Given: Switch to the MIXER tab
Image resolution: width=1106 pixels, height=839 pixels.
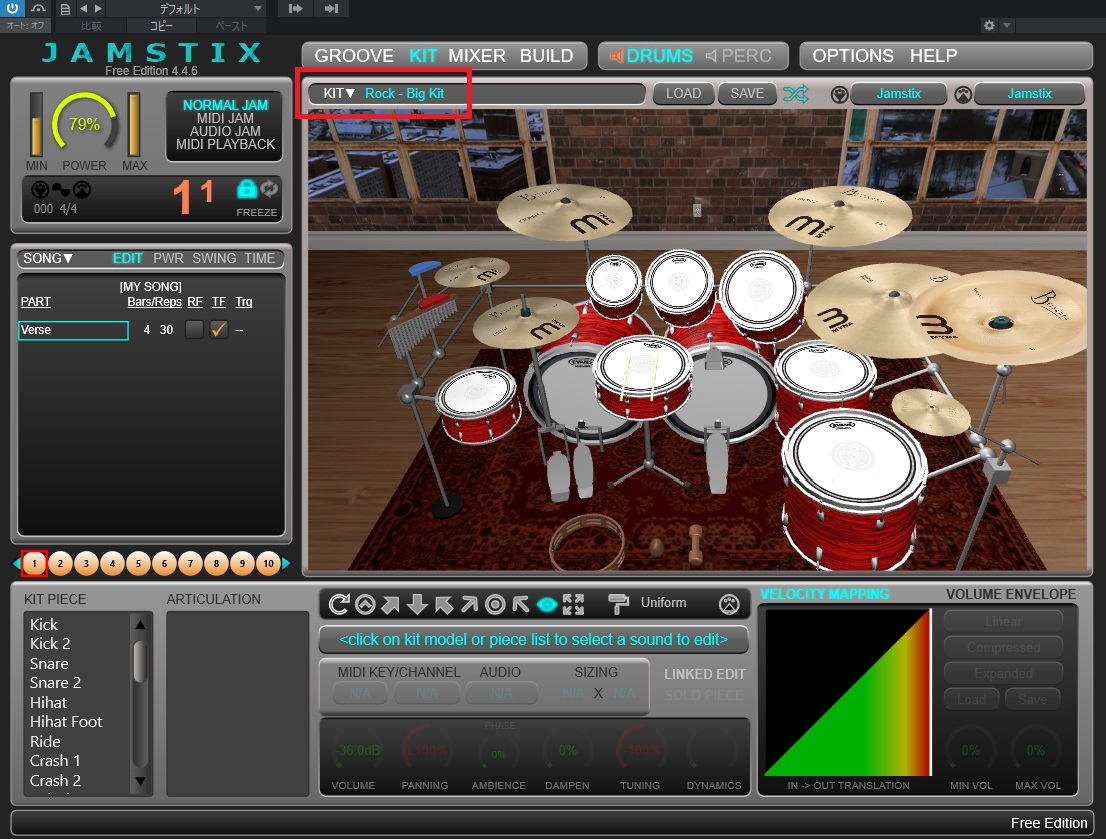Looking at the screenshot, I should coord(478,56).
